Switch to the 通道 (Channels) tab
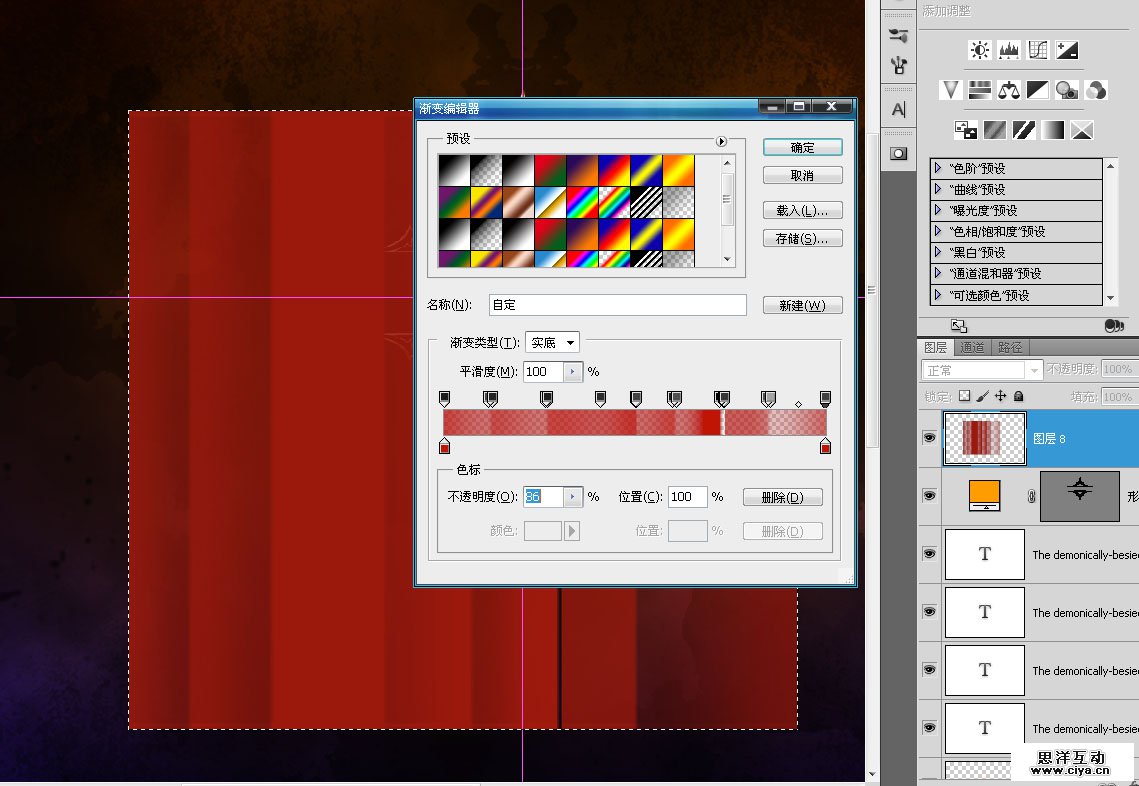This screenshot has width=1139, height=786. coord(972,348)
